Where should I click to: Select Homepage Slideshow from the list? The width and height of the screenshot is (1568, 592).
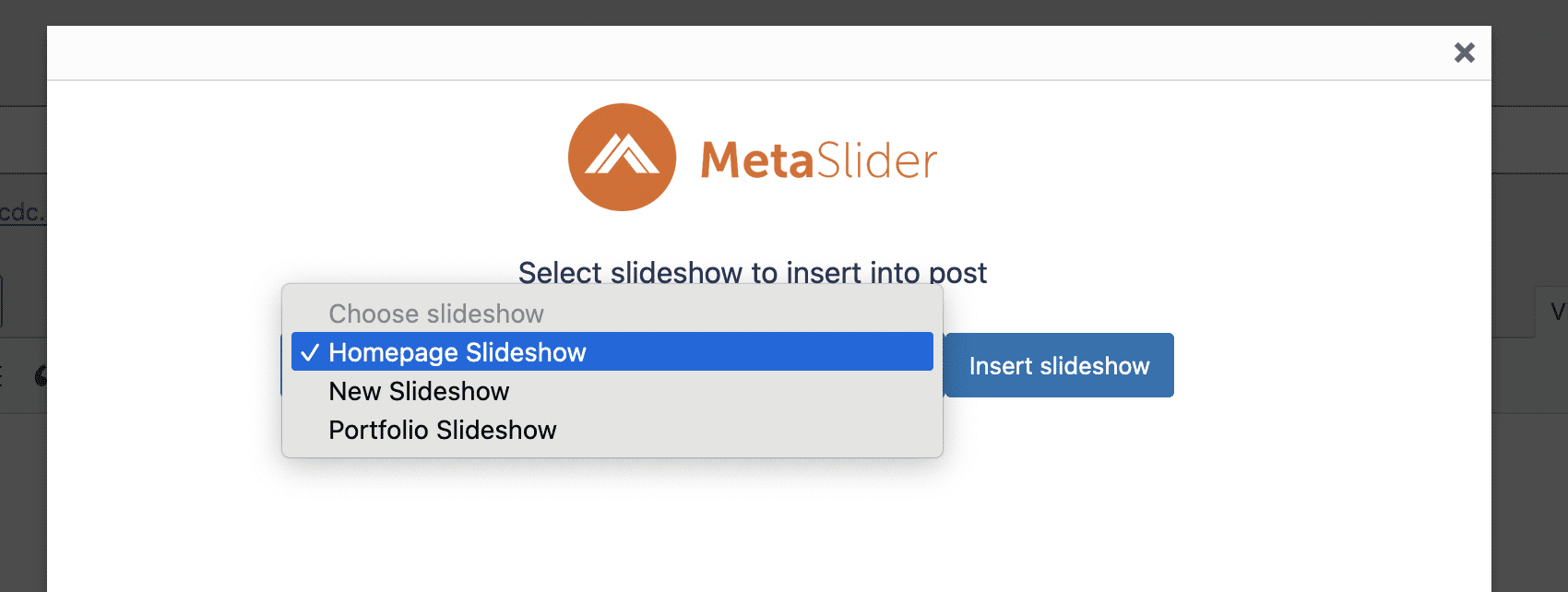457,352
